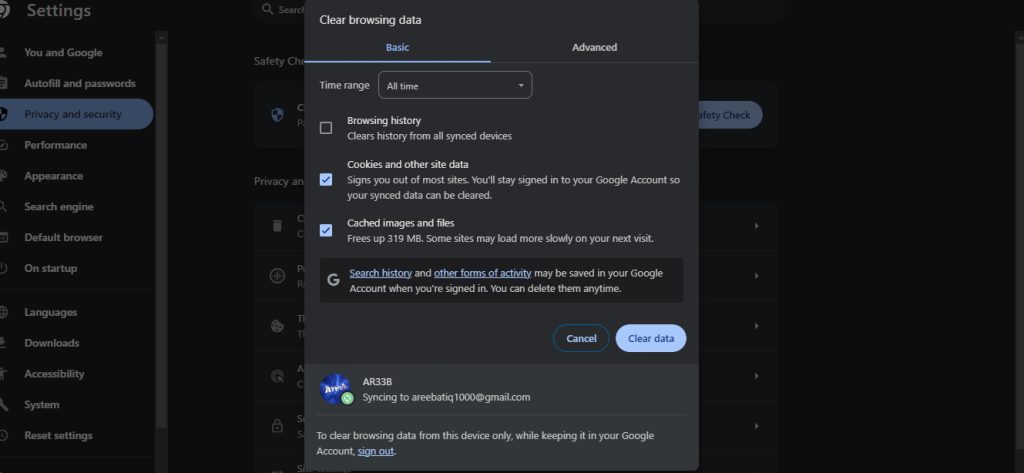Open On startup settings

pyautogui.click(x=50, y=268)
